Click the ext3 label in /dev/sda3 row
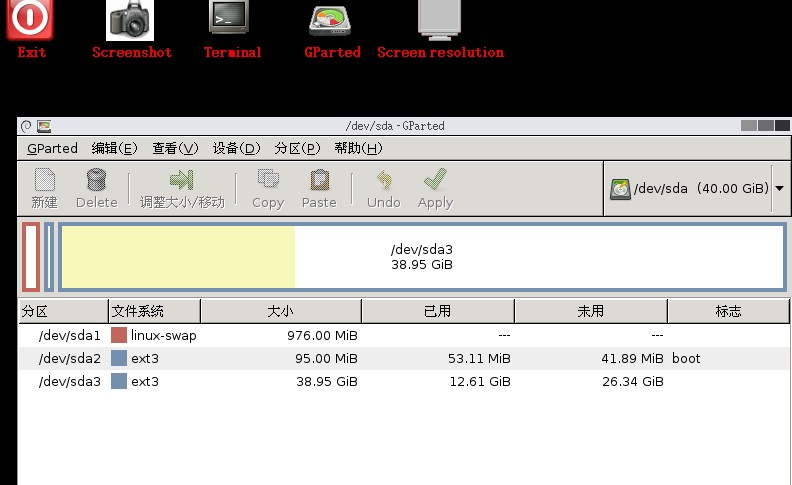Viewport: 792px width, 485px height. (x=145, y=381)
